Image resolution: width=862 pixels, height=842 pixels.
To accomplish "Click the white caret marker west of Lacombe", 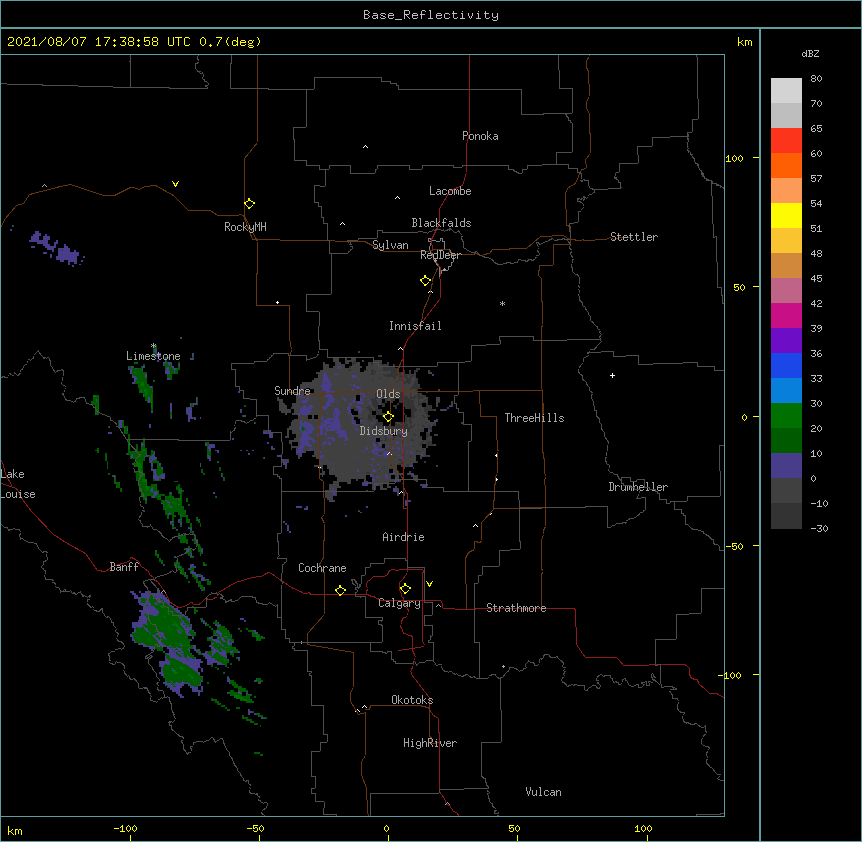I will (397, 198).
